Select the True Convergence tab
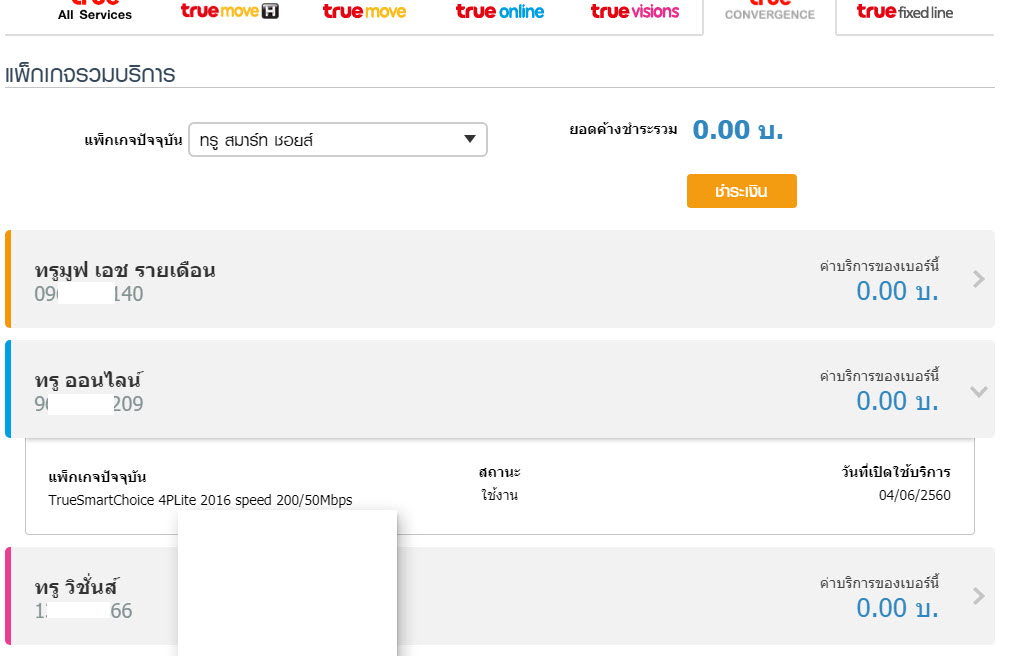The image size is (1015, 656). 770,11
